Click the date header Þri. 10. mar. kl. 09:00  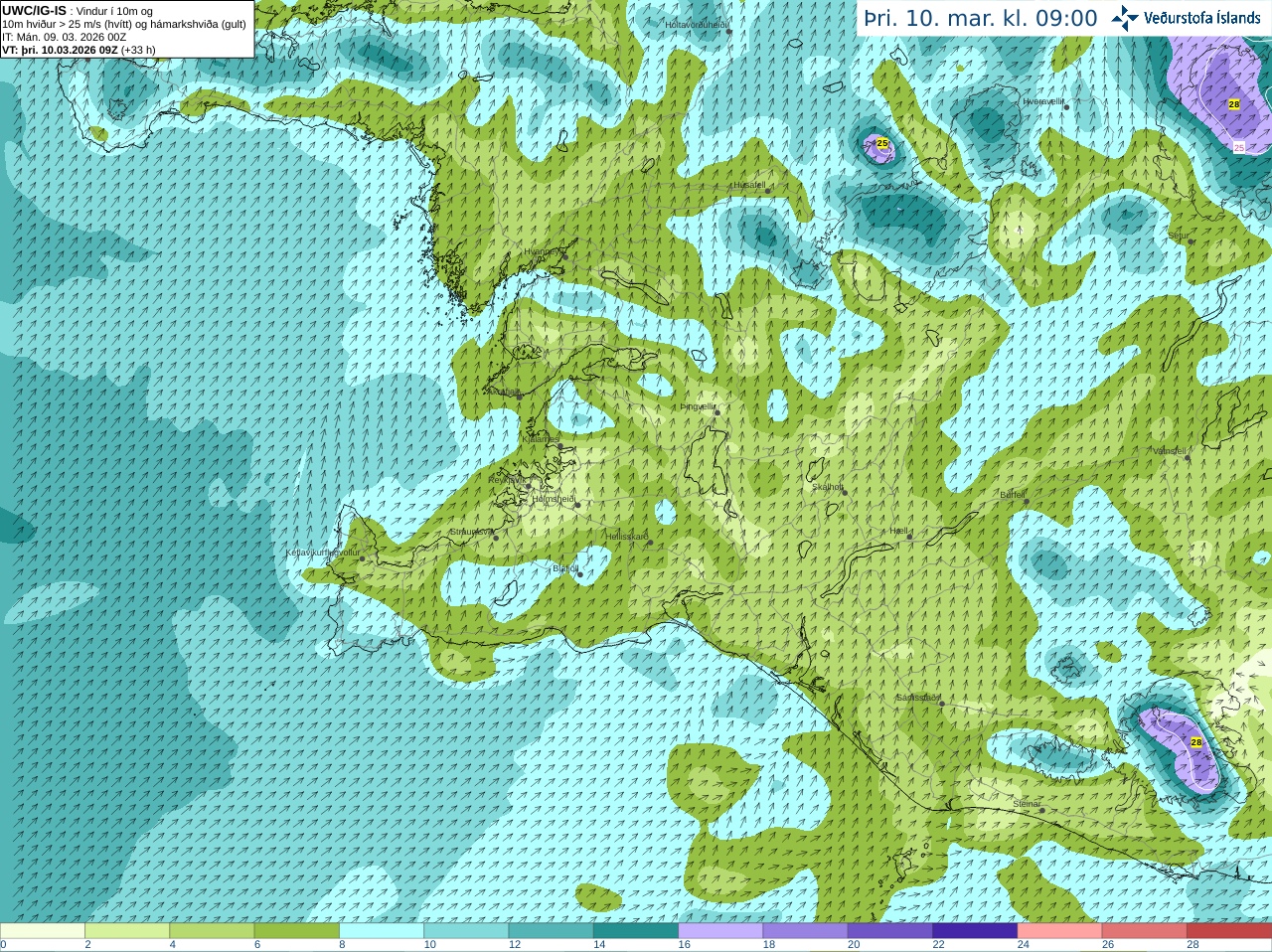pos(981,19)
